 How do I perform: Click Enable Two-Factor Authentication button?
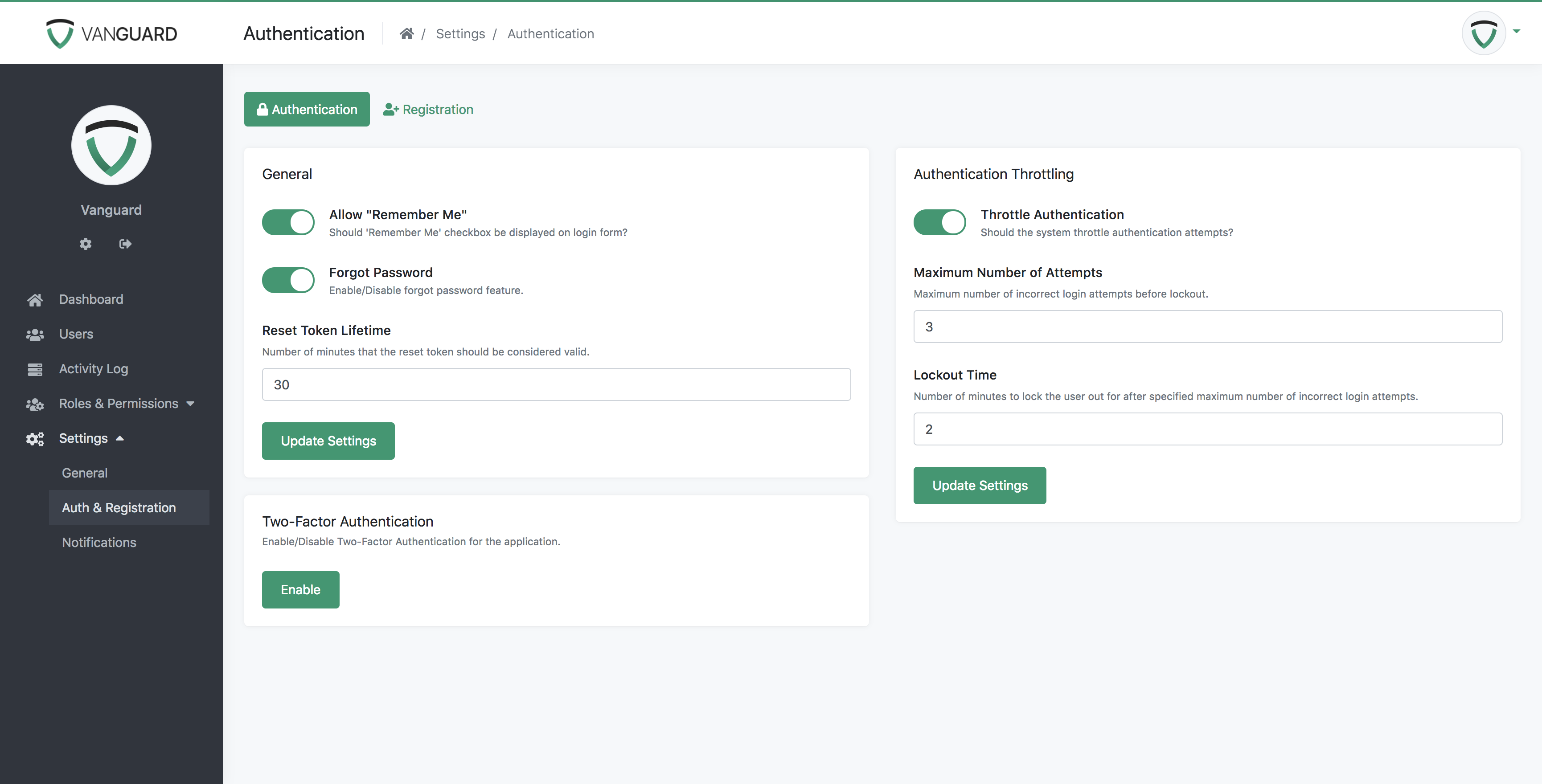(x=300, y=589)
